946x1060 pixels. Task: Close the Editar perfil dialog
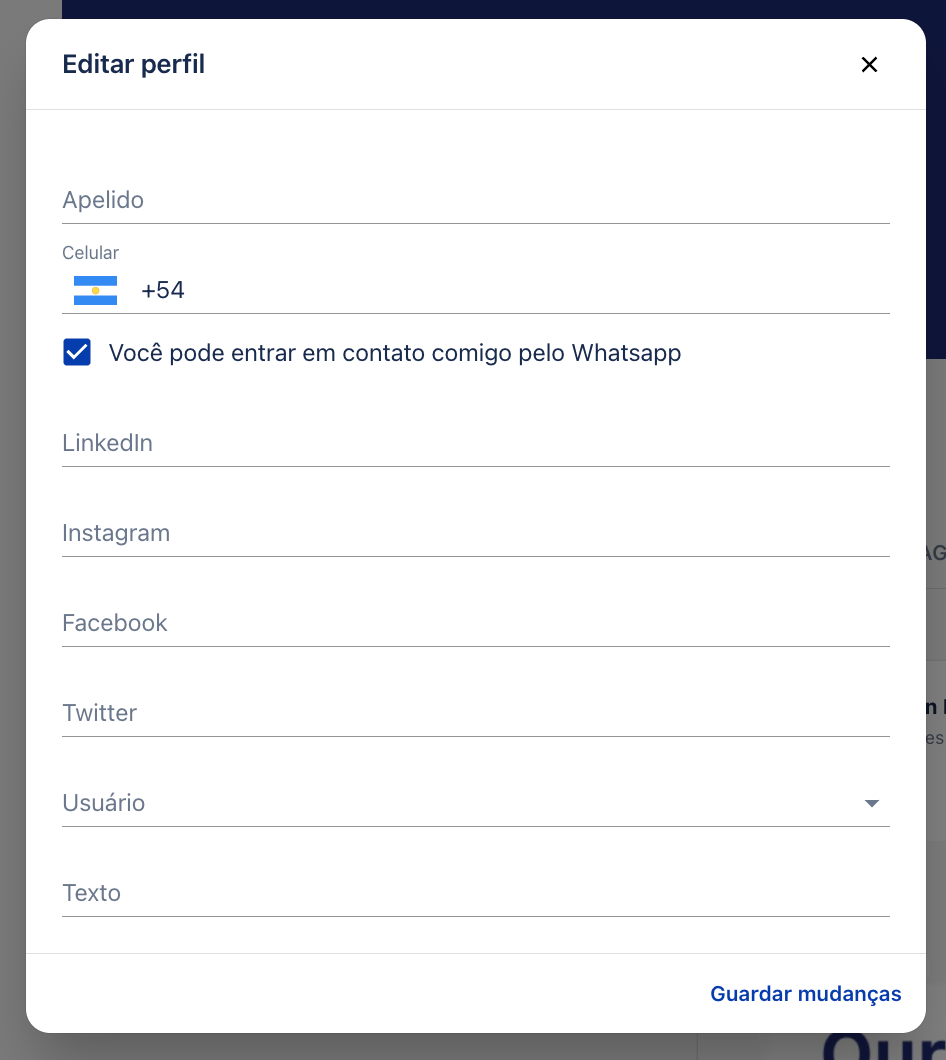tap(869, 64)
